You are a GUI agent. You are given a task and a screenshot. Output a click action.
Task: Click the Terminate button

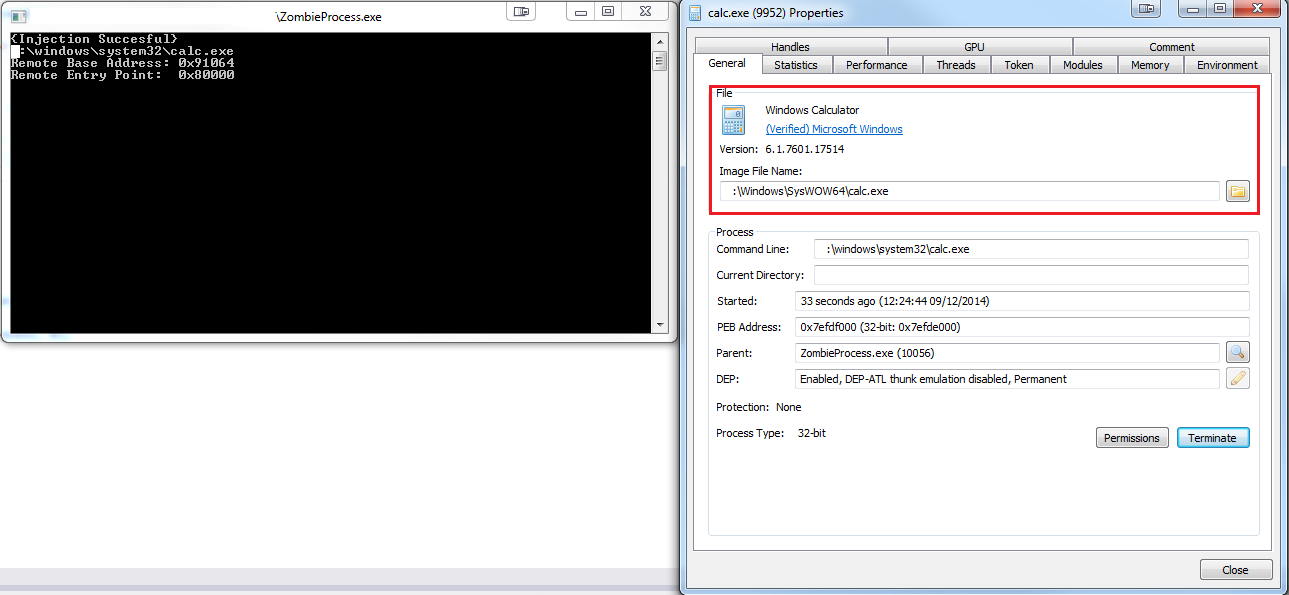tap(1213, 438)
